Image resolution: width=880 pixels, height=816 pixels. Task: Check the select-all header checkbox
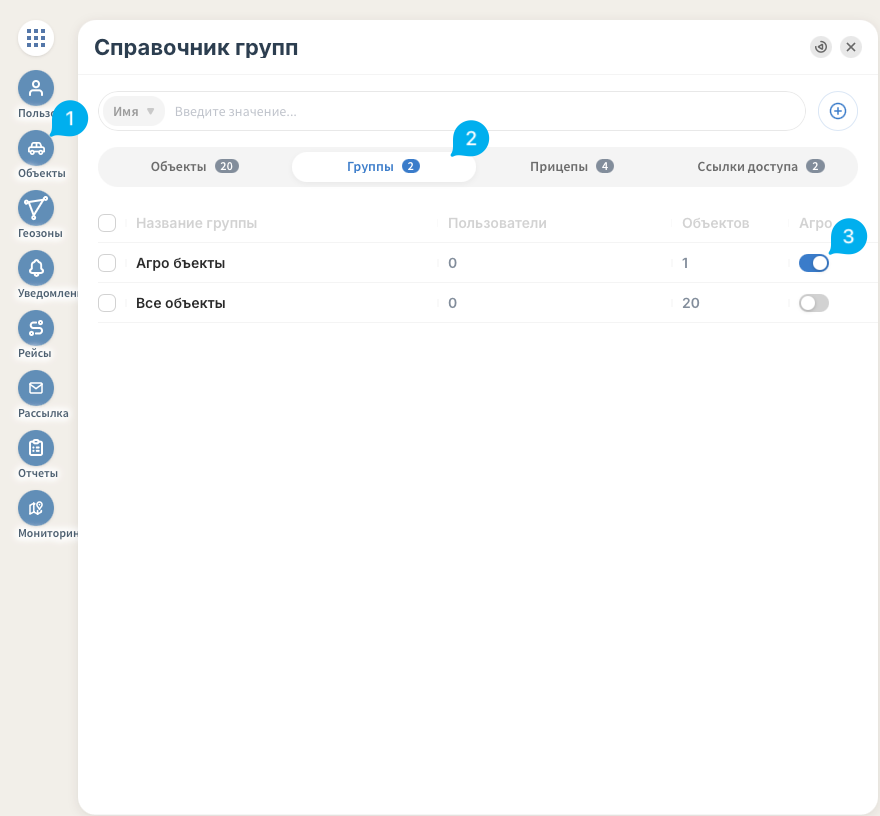coord(107,223)
